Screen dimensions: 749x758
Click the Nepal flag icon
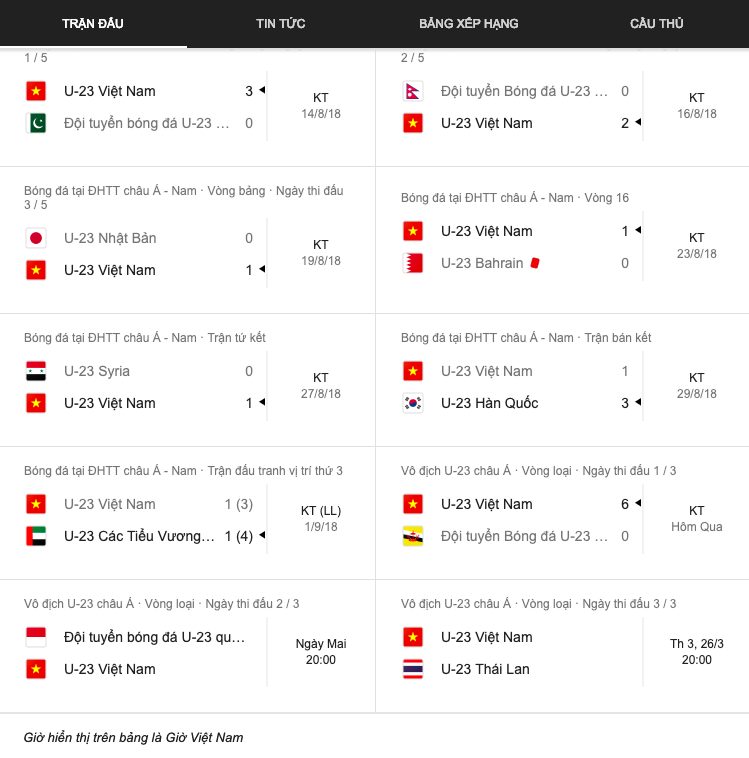pyautogui.click(x=412, y=91)
